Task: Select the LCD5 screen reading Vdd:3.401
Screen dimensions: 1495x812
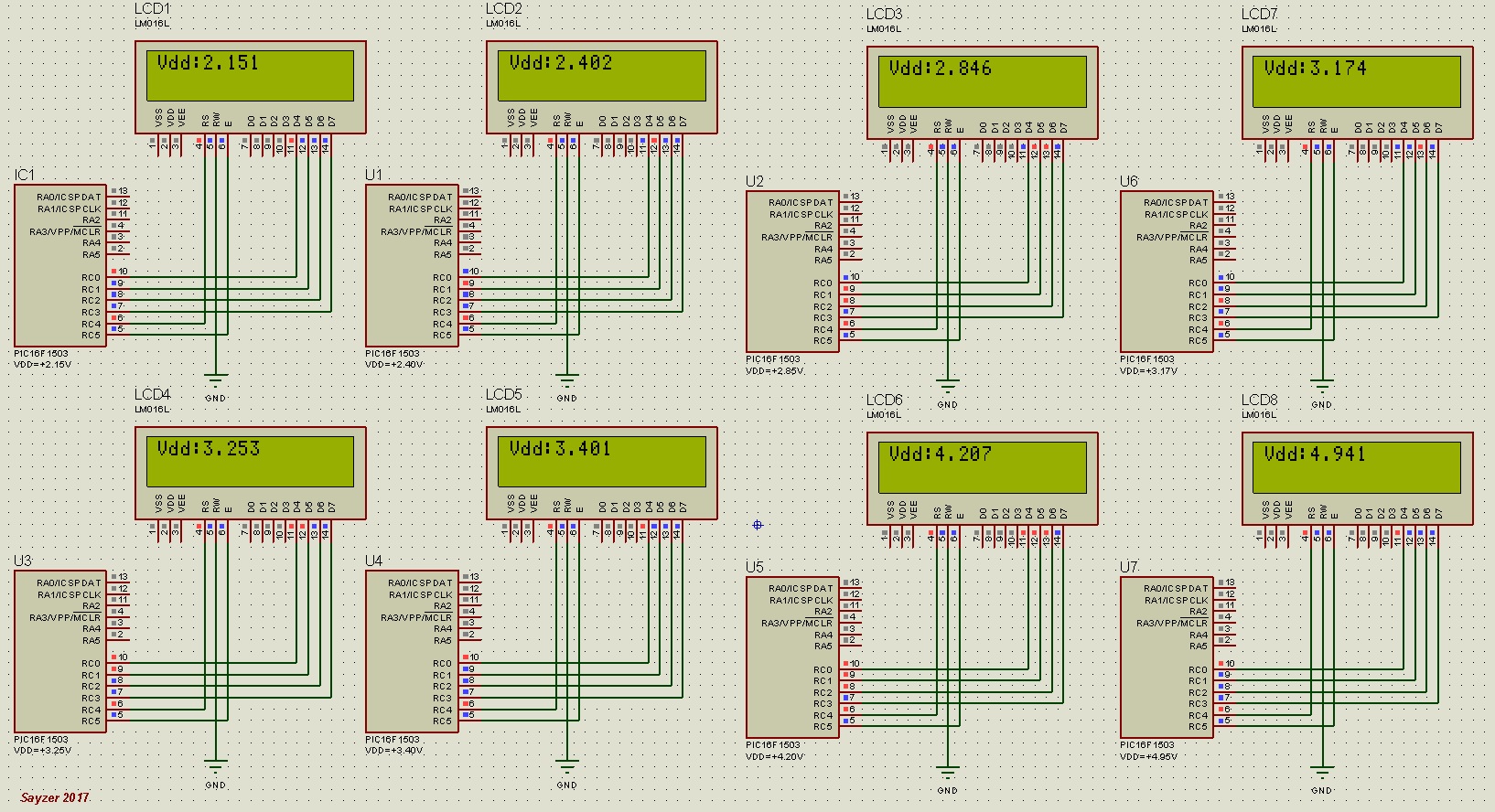Action: (601, 461)
